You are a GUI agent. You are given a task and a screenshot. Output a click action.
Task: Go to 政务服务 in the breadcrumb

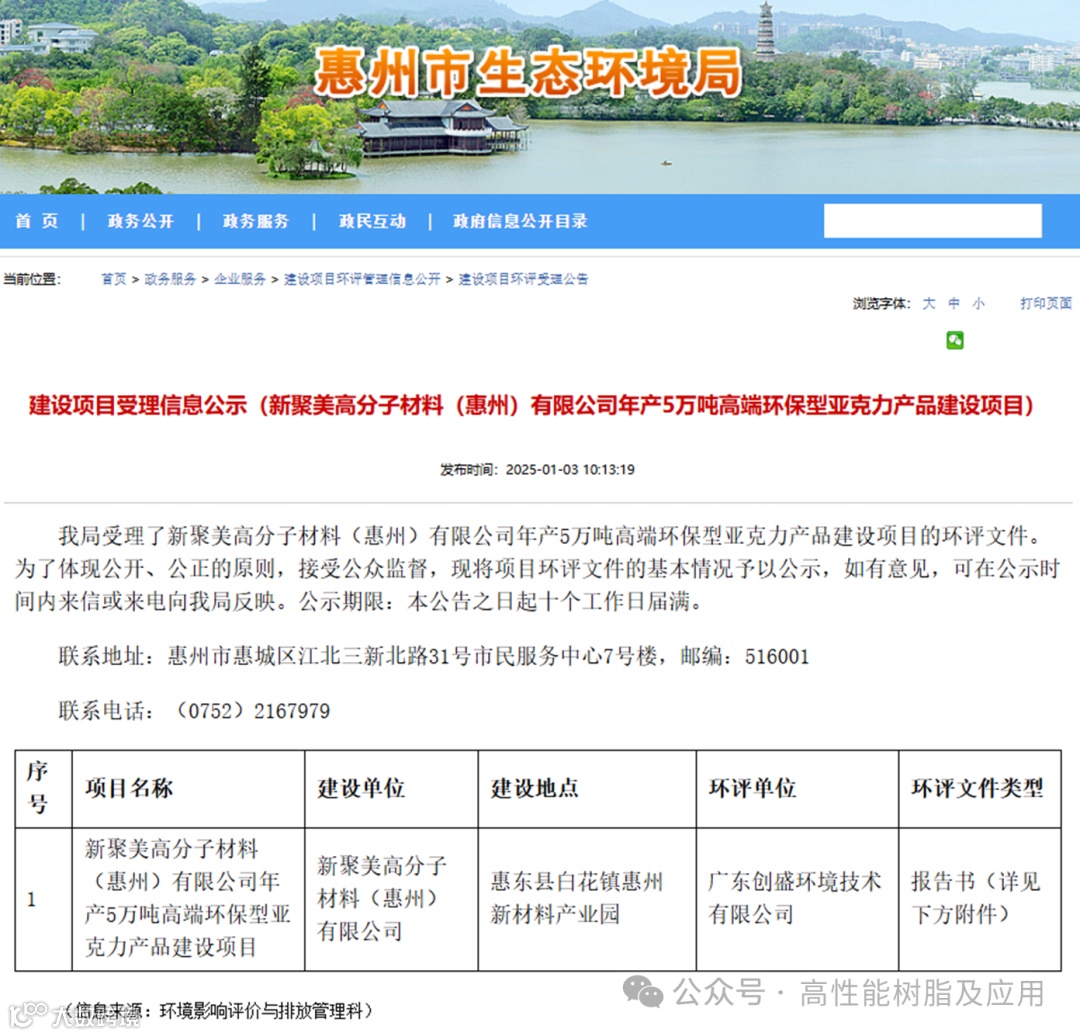tap(170, 279)
